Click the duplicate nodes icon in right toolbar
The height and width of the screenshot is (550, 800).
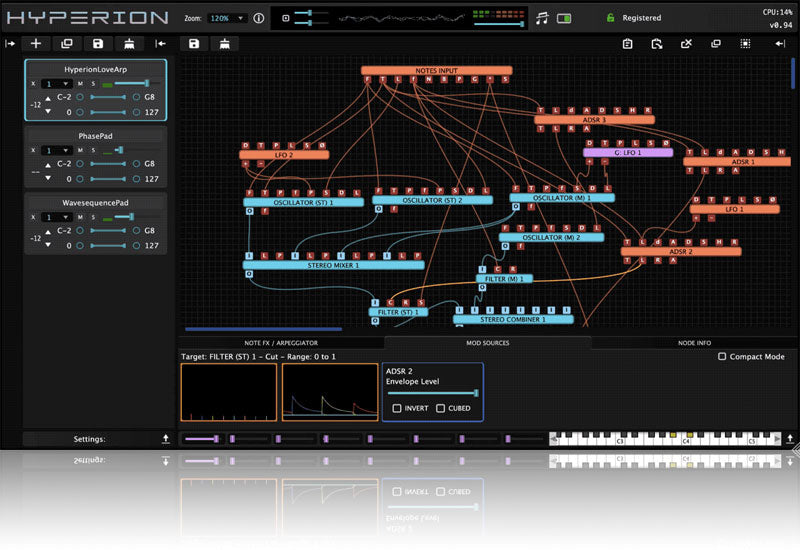[x=716, y=44]
